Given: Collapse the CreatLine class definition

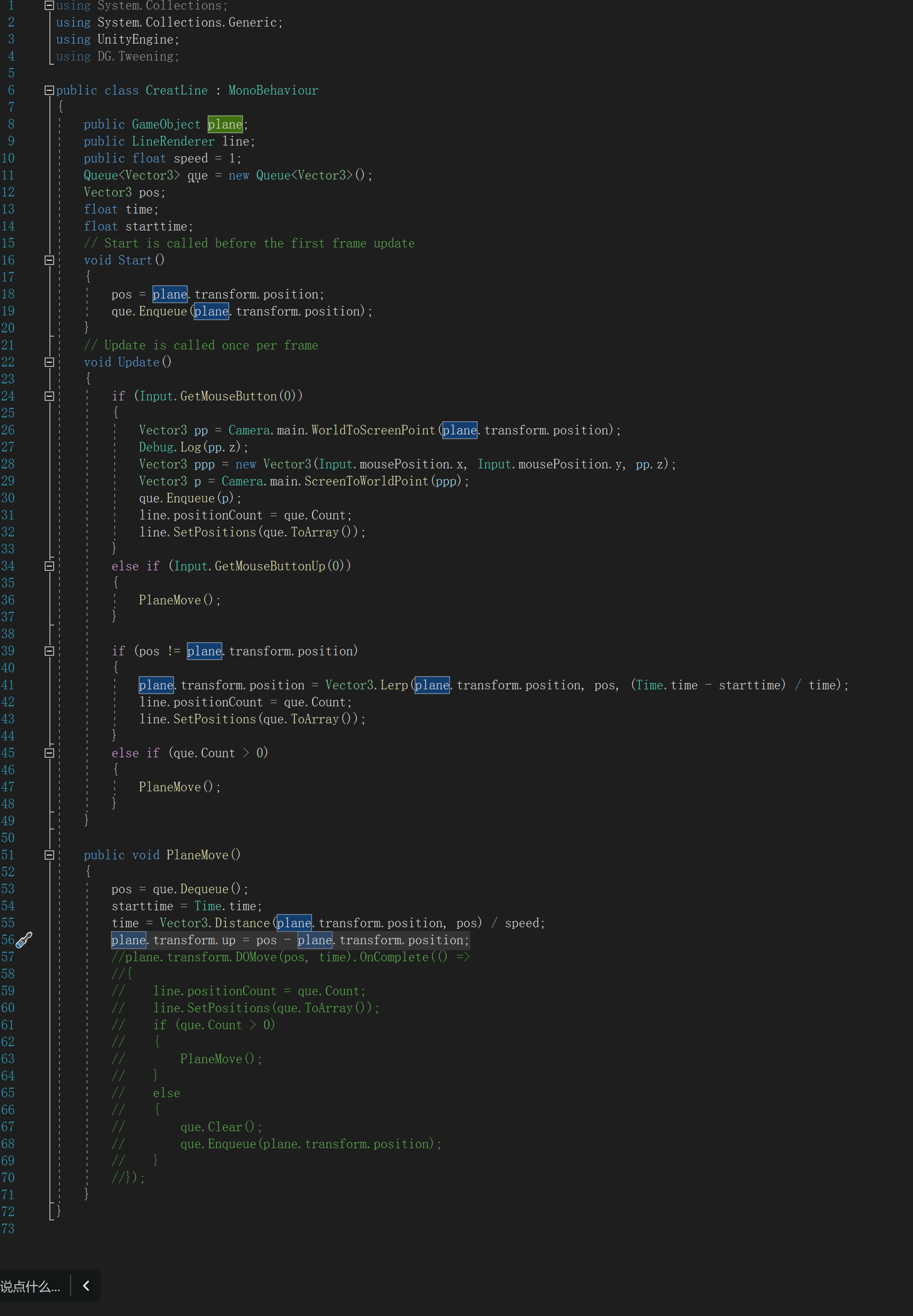Looking at the screenshot, I should tap(49, 90).
